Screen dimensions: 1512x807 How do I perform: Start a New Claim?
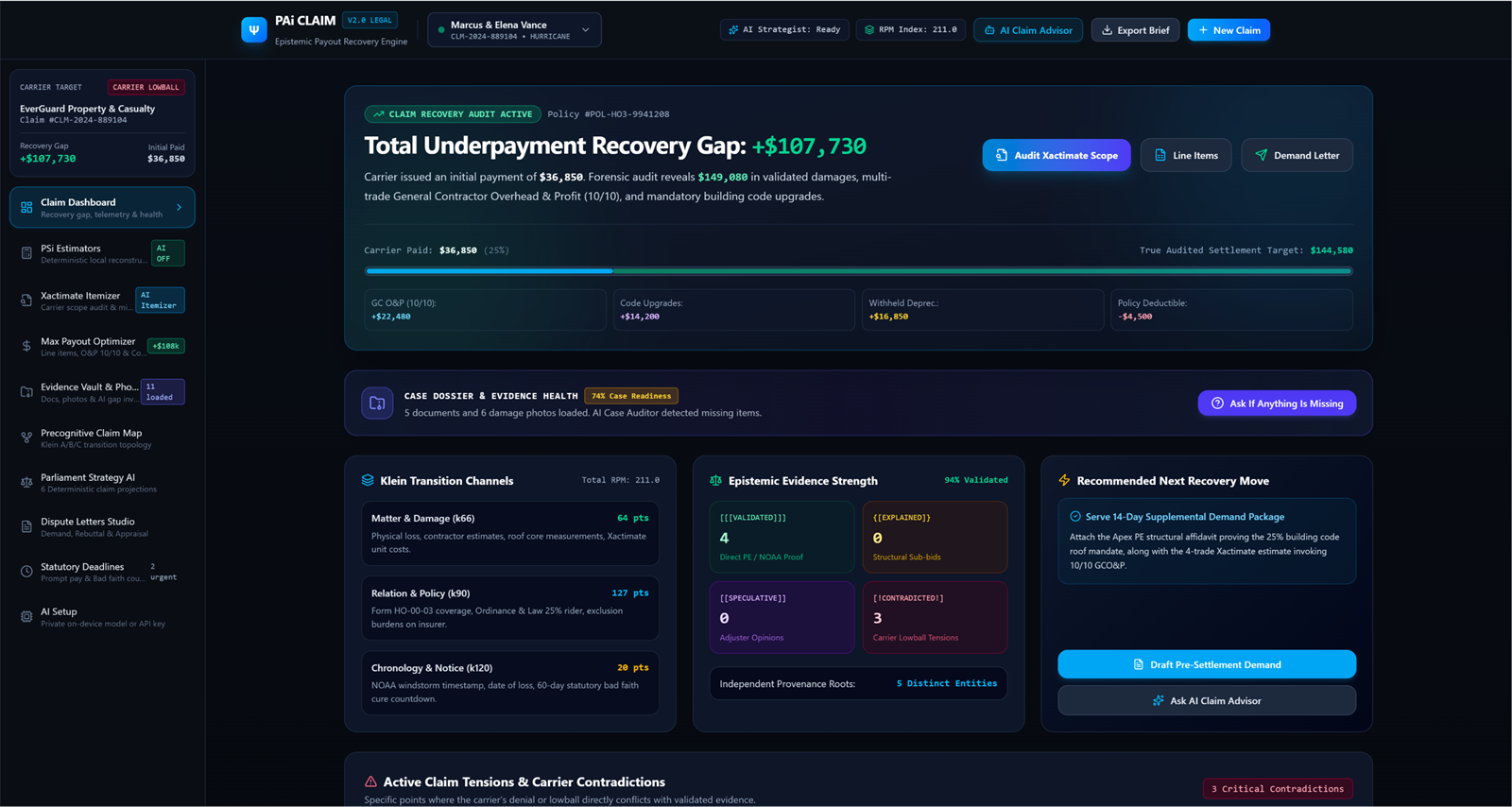tap(1228, 30)
